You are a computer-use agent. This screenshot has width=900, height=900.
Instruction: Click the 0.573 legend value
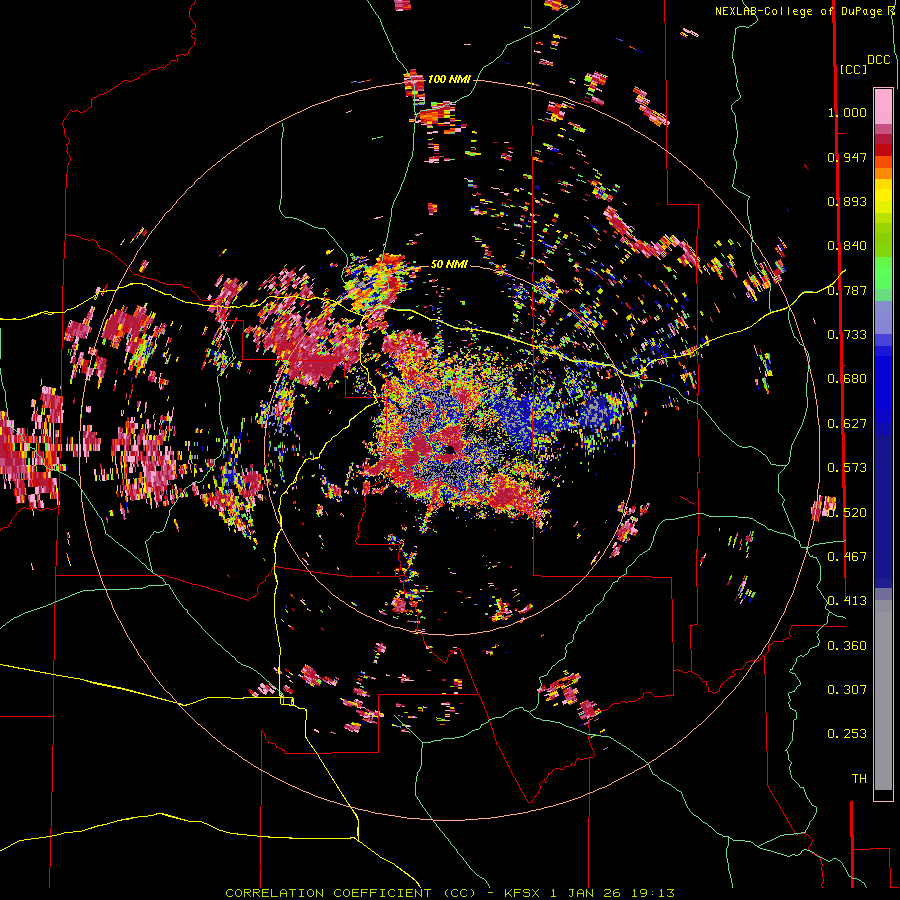(847, 468)
